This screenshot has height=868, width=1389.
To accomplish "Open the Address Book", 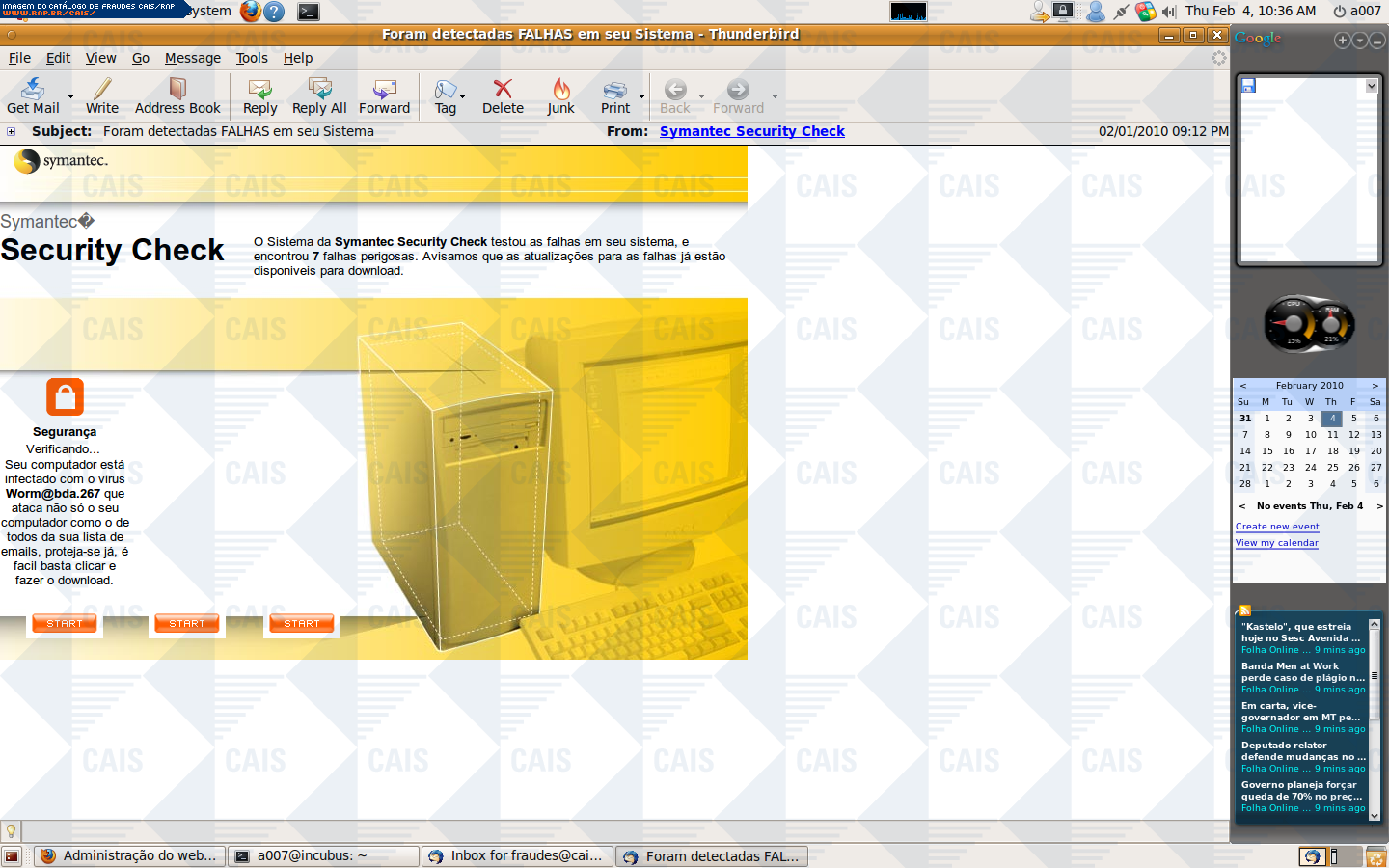I will (x=177, y=90).
